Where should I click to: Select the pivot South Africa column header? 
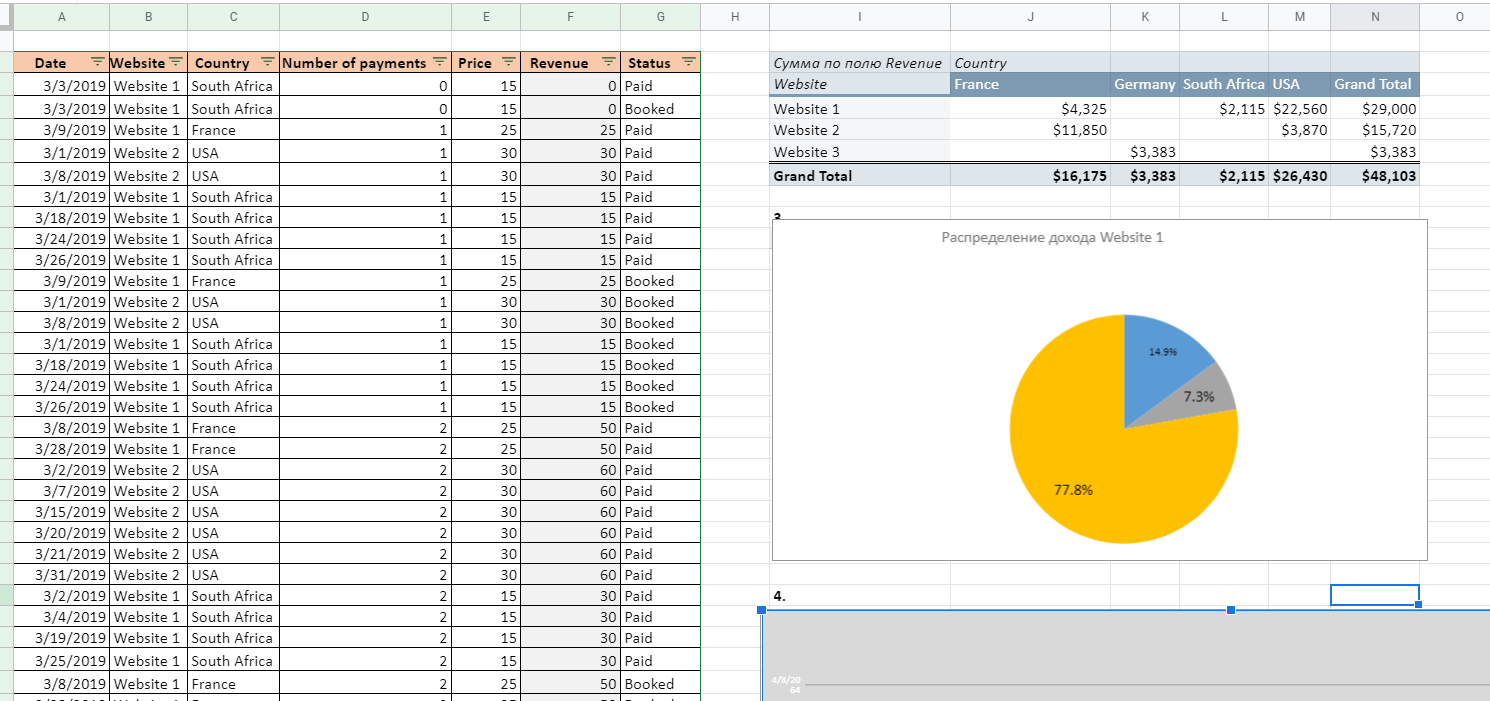point(1224,84)
